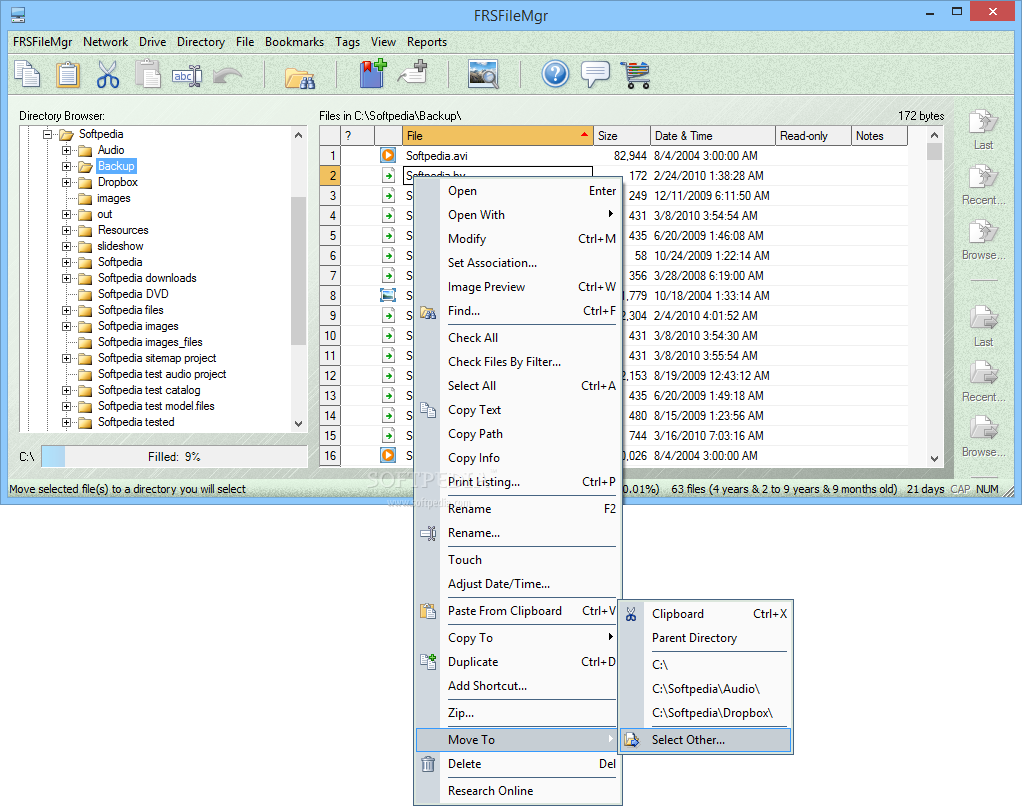
Task: Click the media icon of Softpedia.avi row
Action: 388,155
